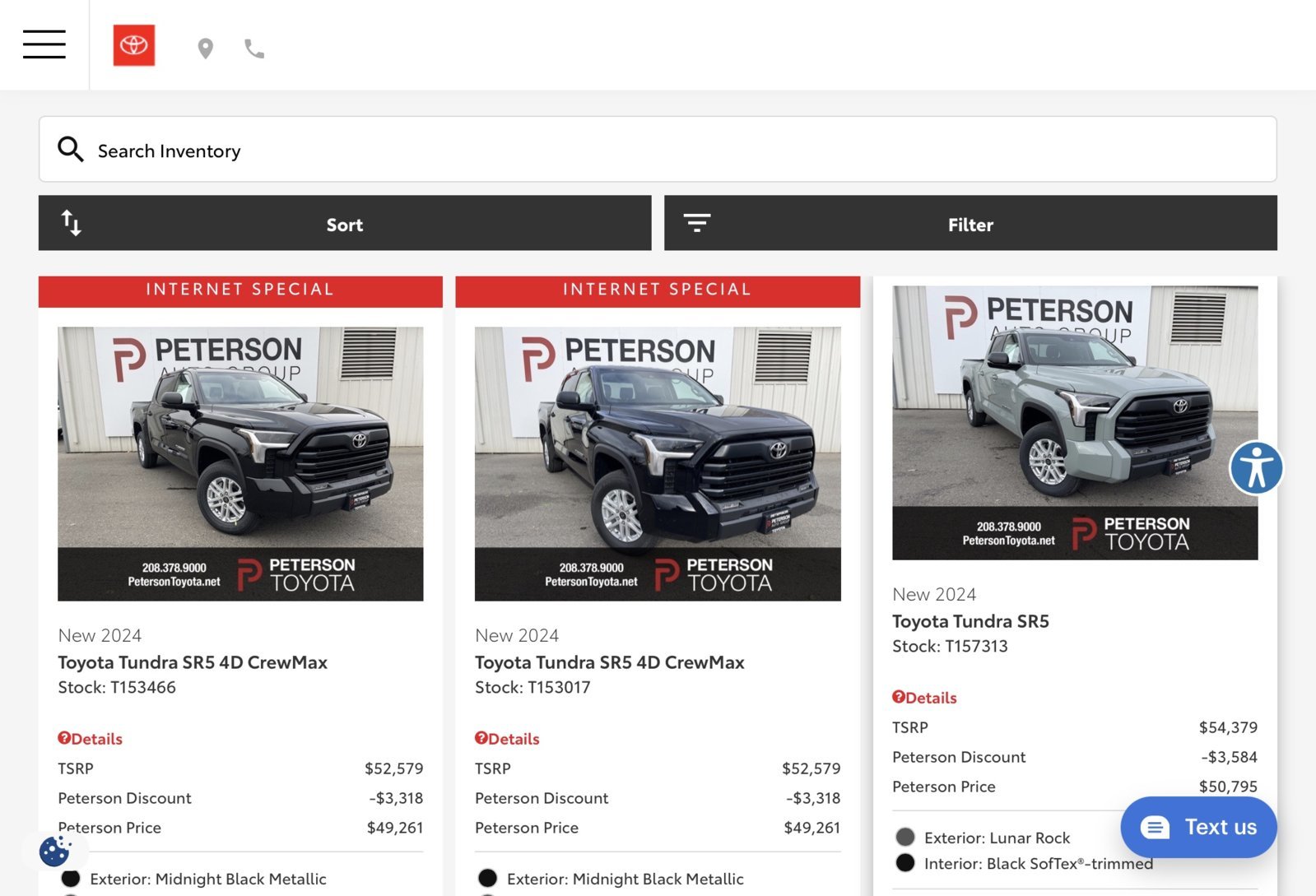This screenshot has height=896, width=1316.
Task: View photo of Tundra stock T153017
Action: point(658,464)
